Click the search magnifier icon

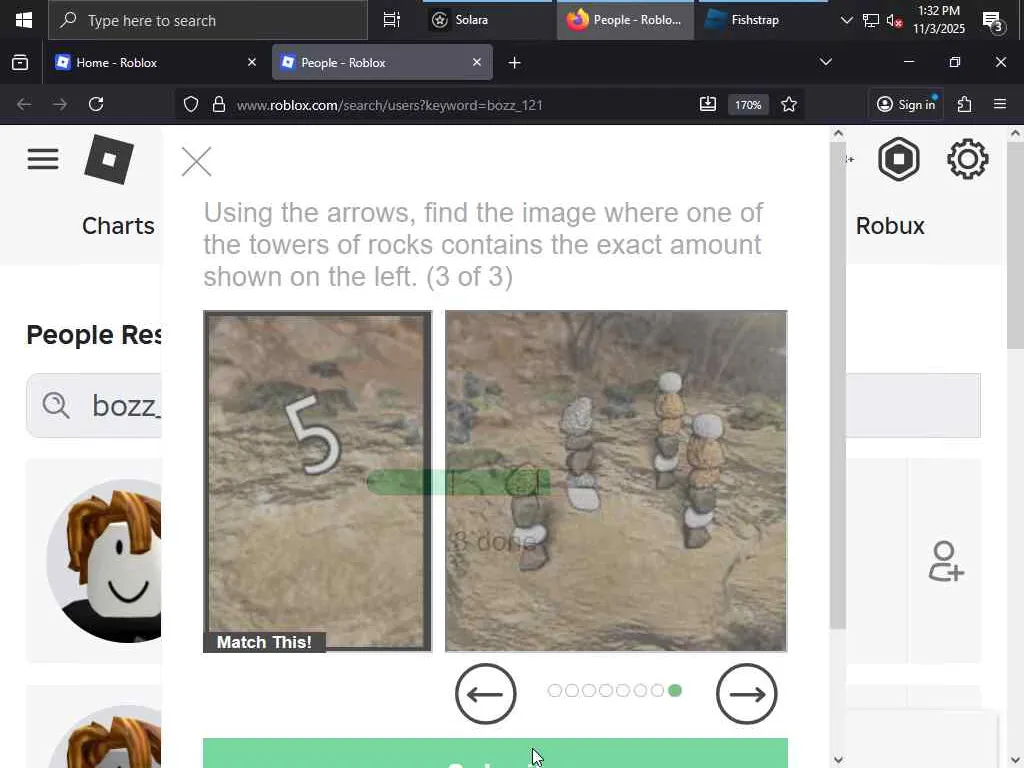click(x=56, y=406)
